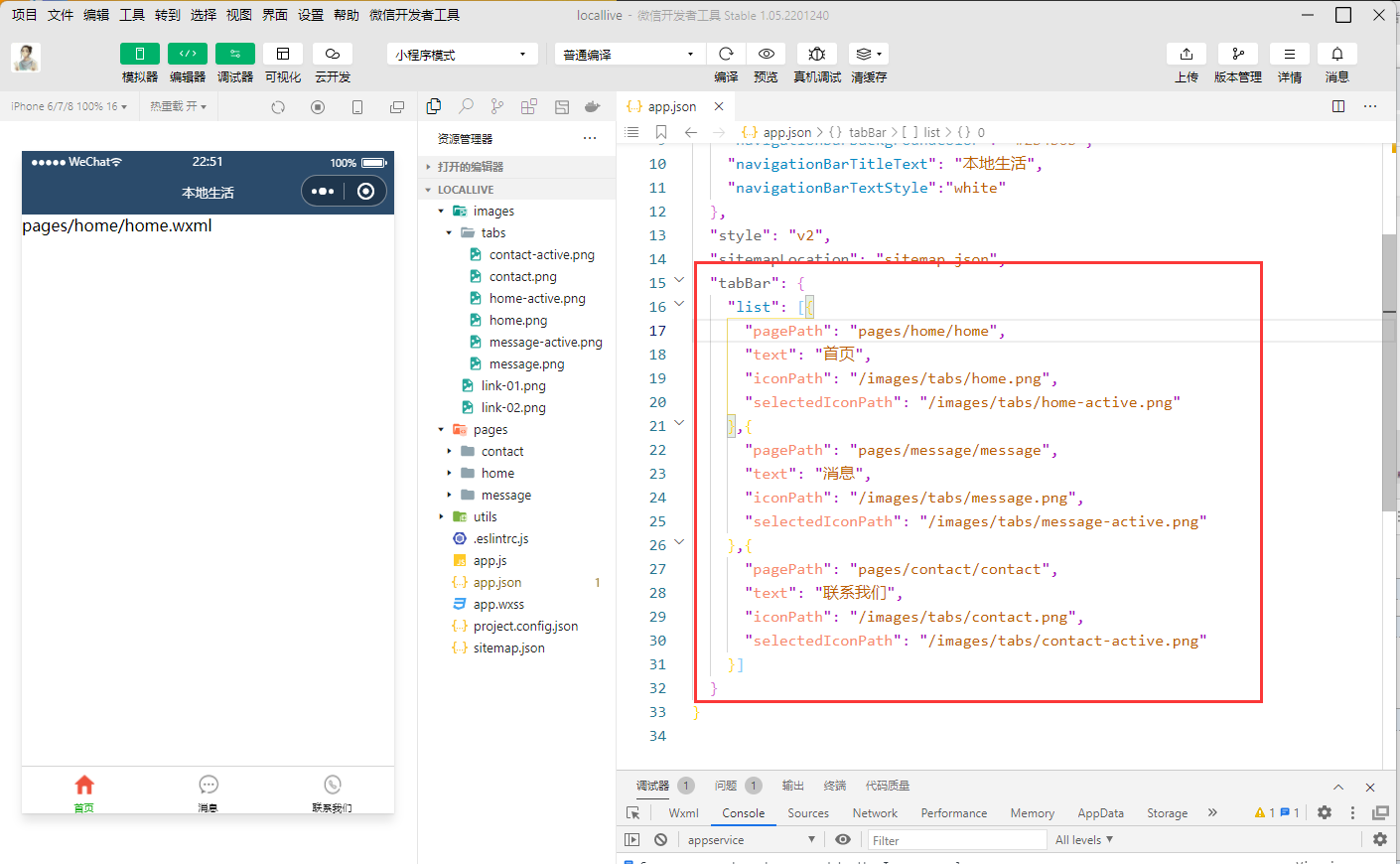The image size is (1400, 864).
Task: Click the editor vertical scrollbar
Action: 1389,372
